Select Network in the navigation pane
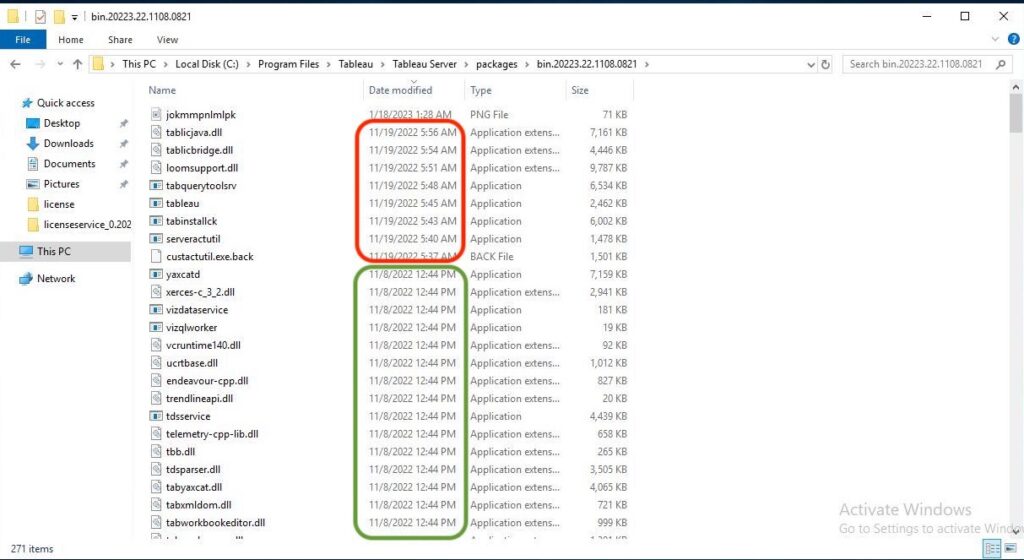The image size is (1024, 560). (56, 278)
